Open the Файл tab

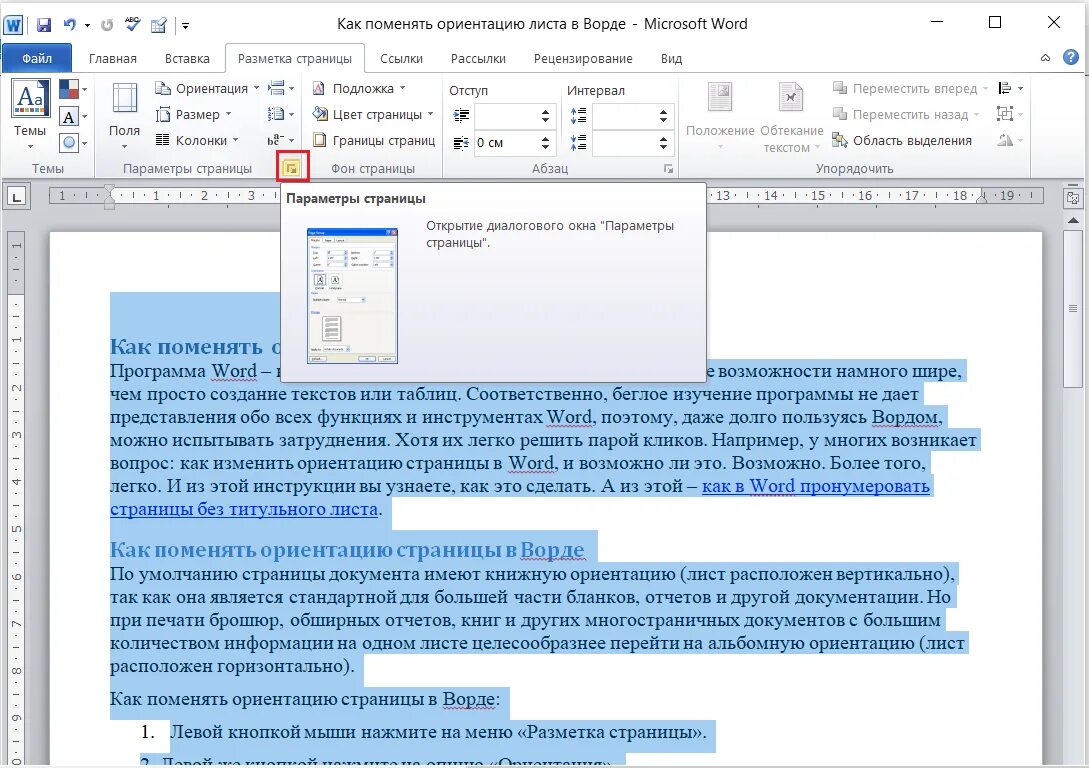pos(37,58)
